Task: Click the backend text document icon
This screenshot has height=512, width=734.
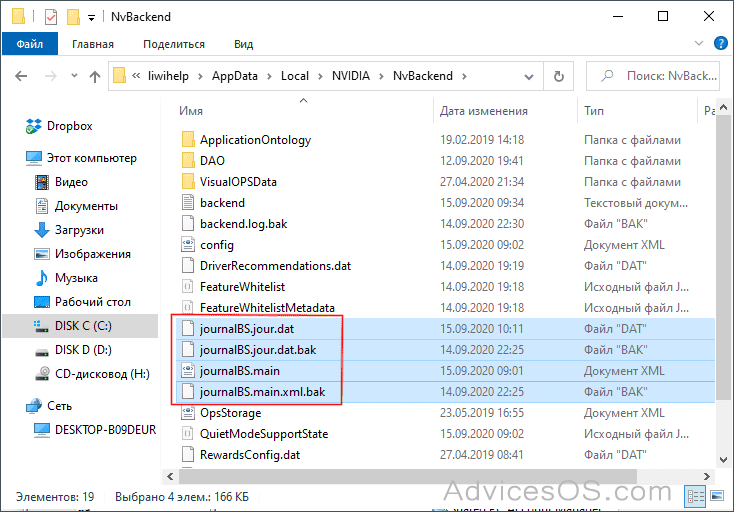Action: click(188, 203)
